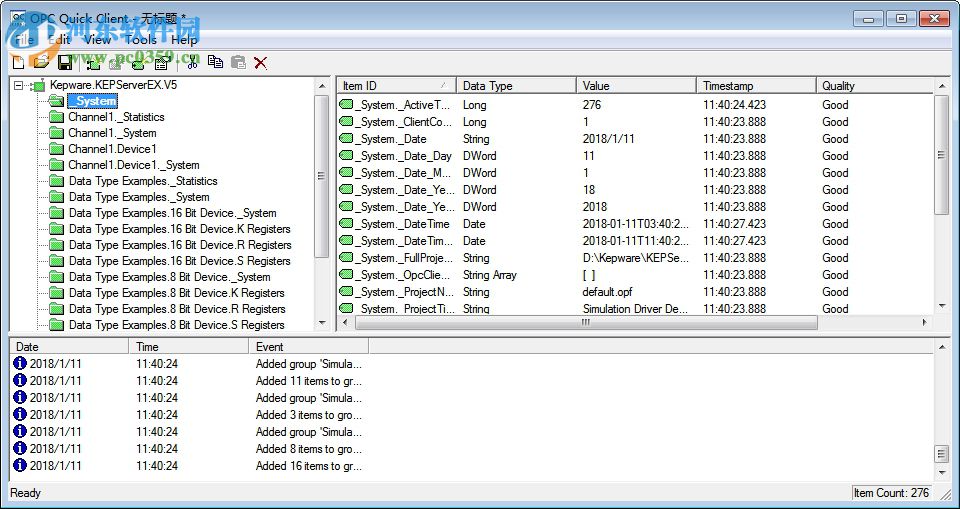Click the red Delete X icon

point(261,62)
